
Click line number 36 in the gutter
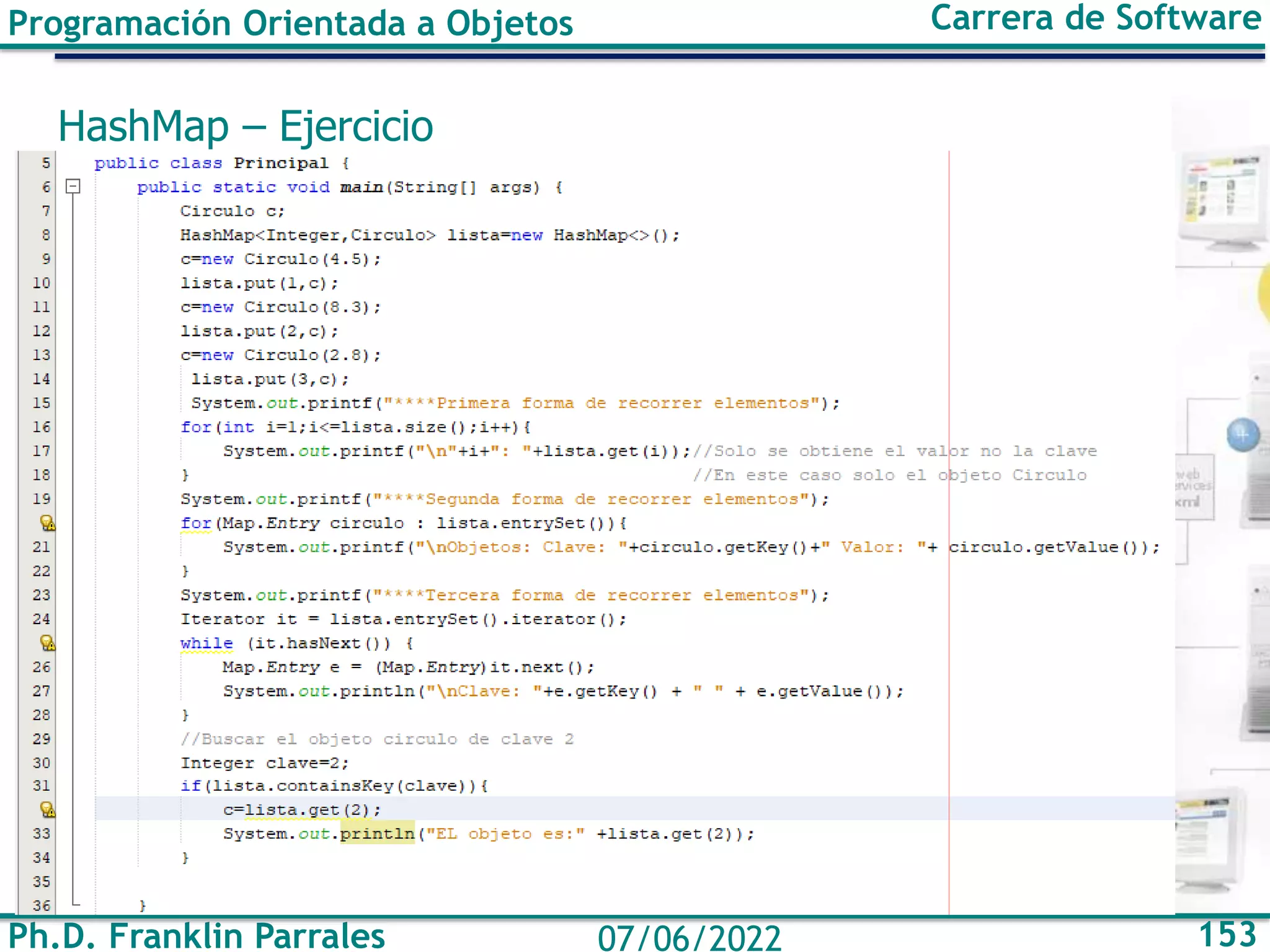[42, 906]
